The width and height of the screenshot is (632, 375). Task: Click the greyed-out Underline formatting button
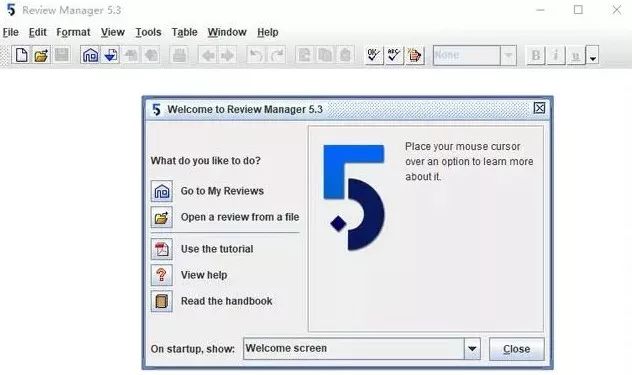coord(576,55)
